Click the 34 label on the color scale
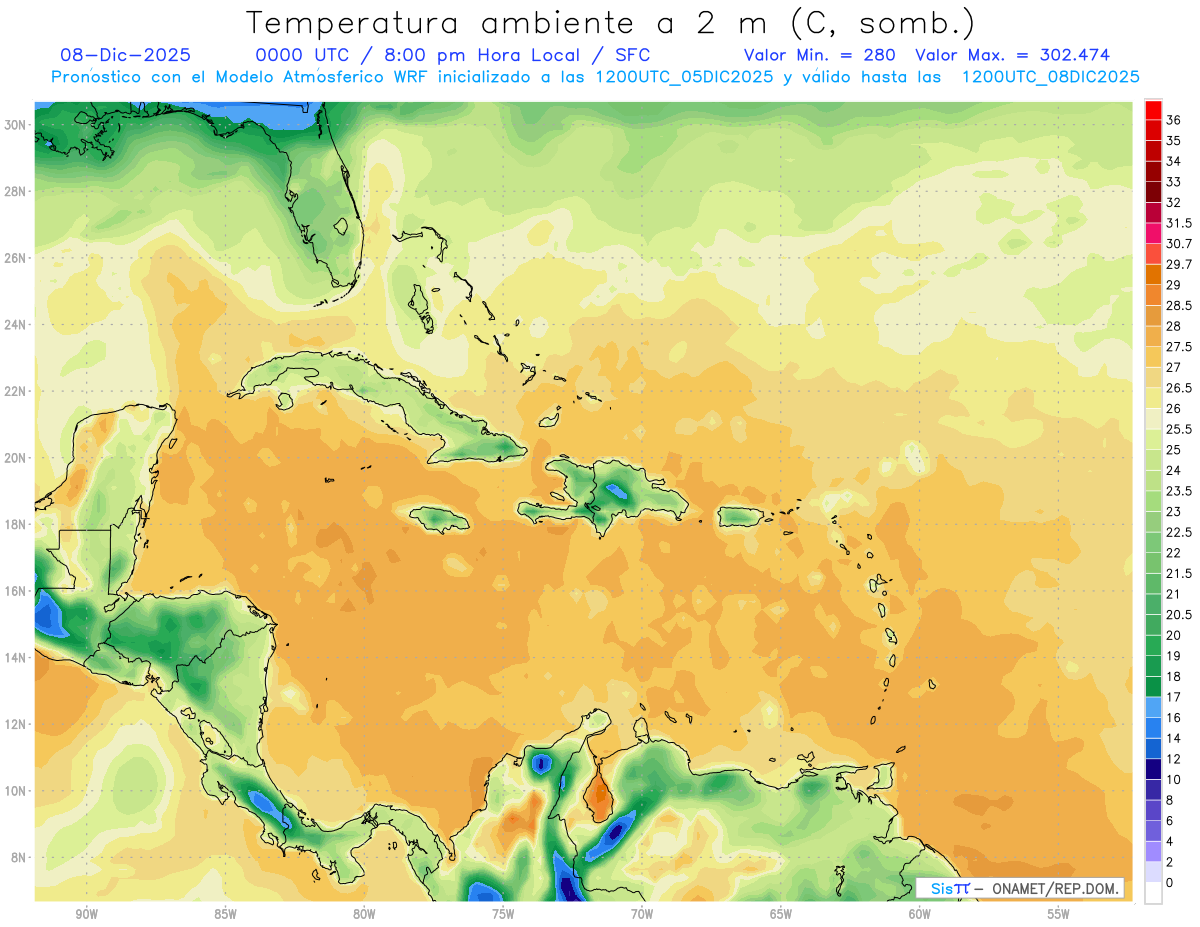 (x=1173, y=161)
